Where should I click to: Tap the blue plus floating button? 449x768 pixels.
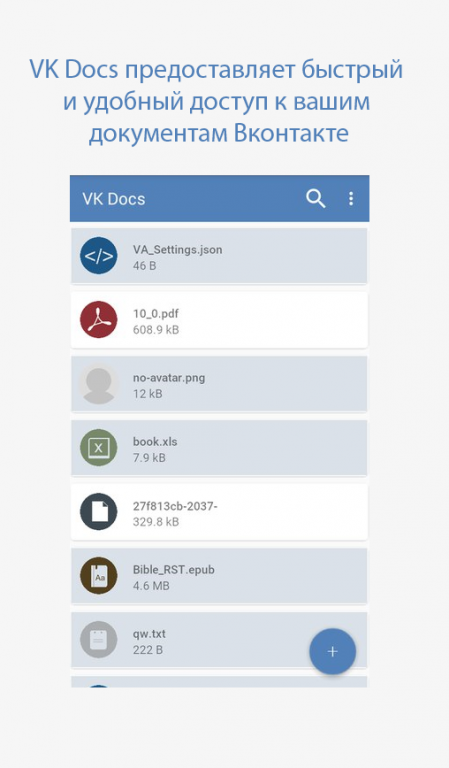pyautogui.click(x=332, y=651)
